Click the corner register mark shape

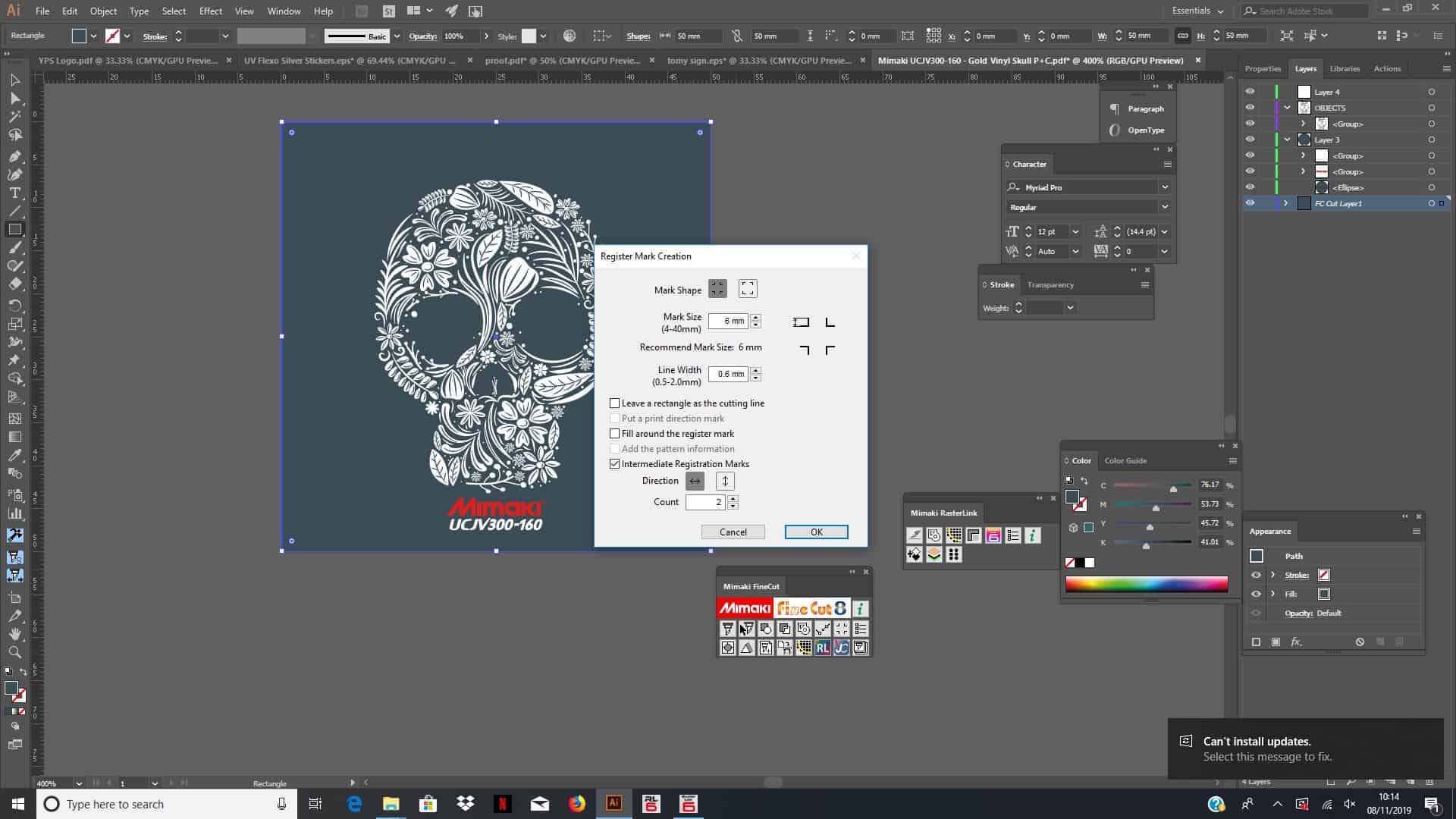(748, 289)
